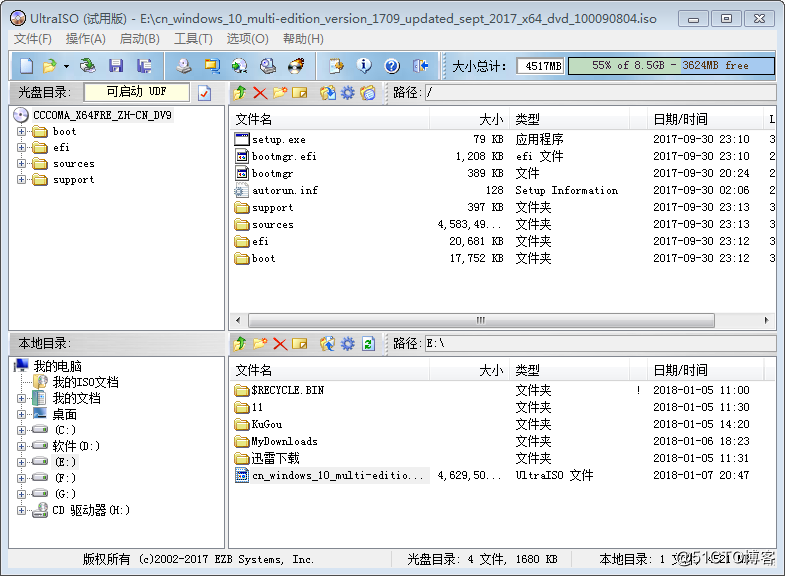Click the blue Information toolbar icon
This screenshot has width=785, height=576.
click(364, 66)
